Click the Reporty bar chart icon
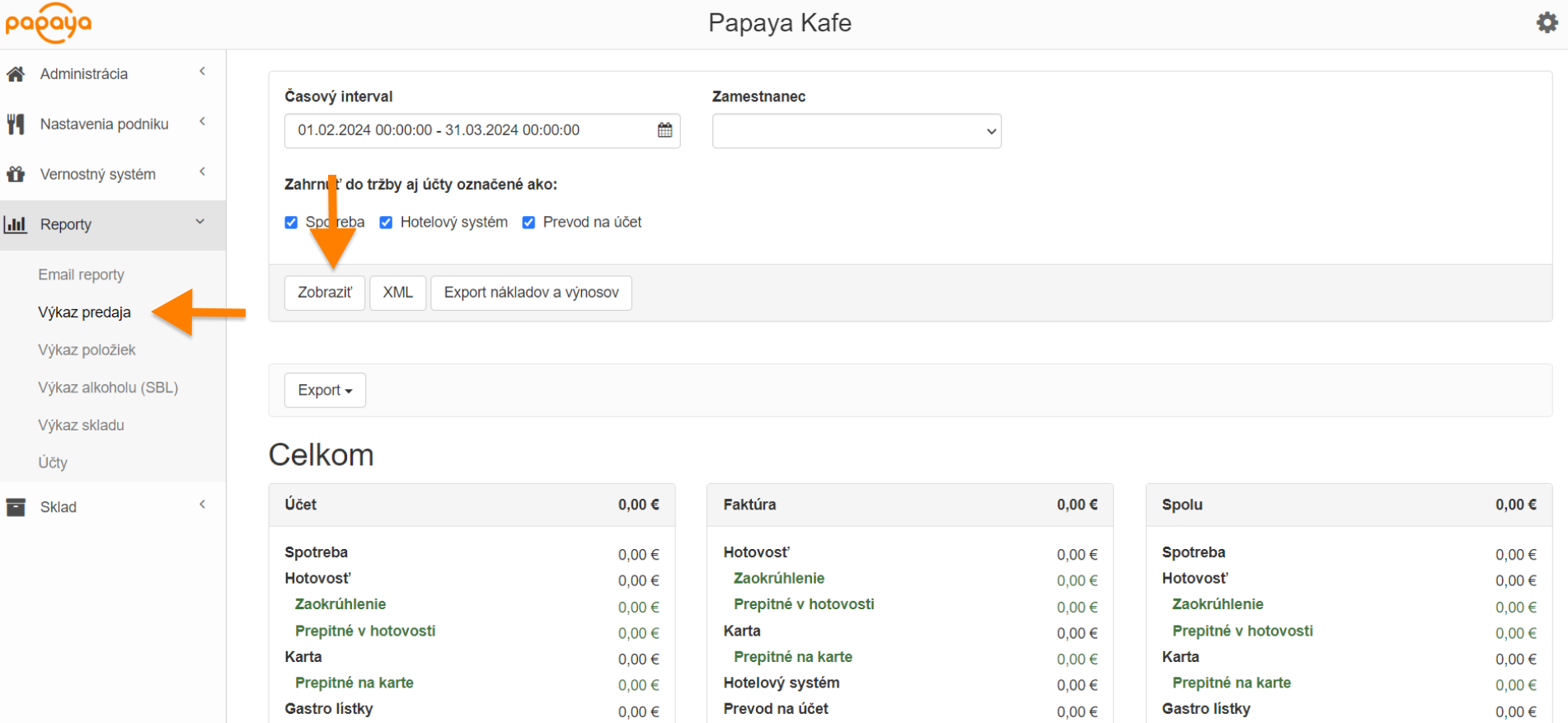This screenshot has width=1568, height=723. (16, 224)
